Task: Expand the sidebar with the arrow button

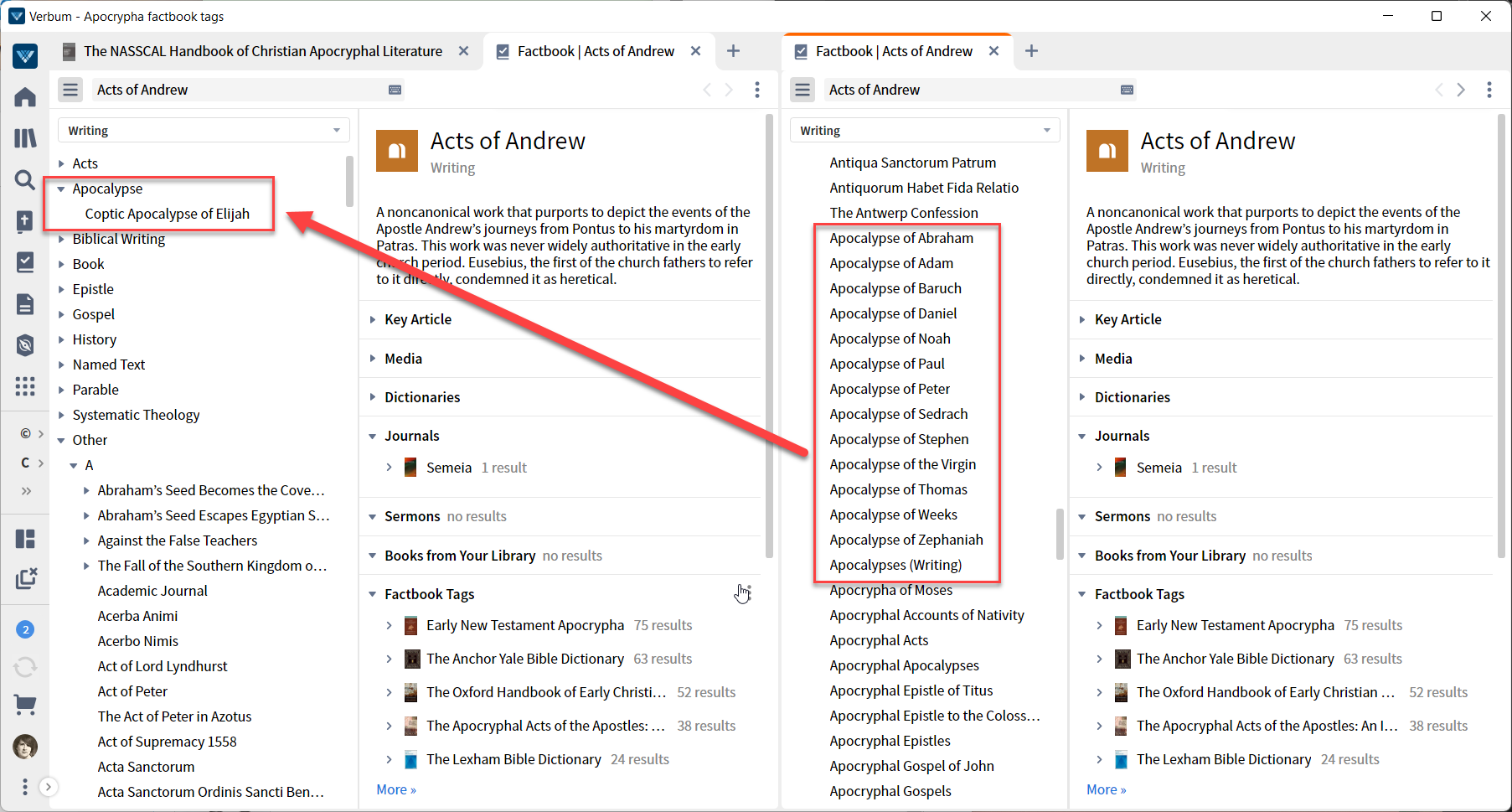Action: click(x=49, y=787)
